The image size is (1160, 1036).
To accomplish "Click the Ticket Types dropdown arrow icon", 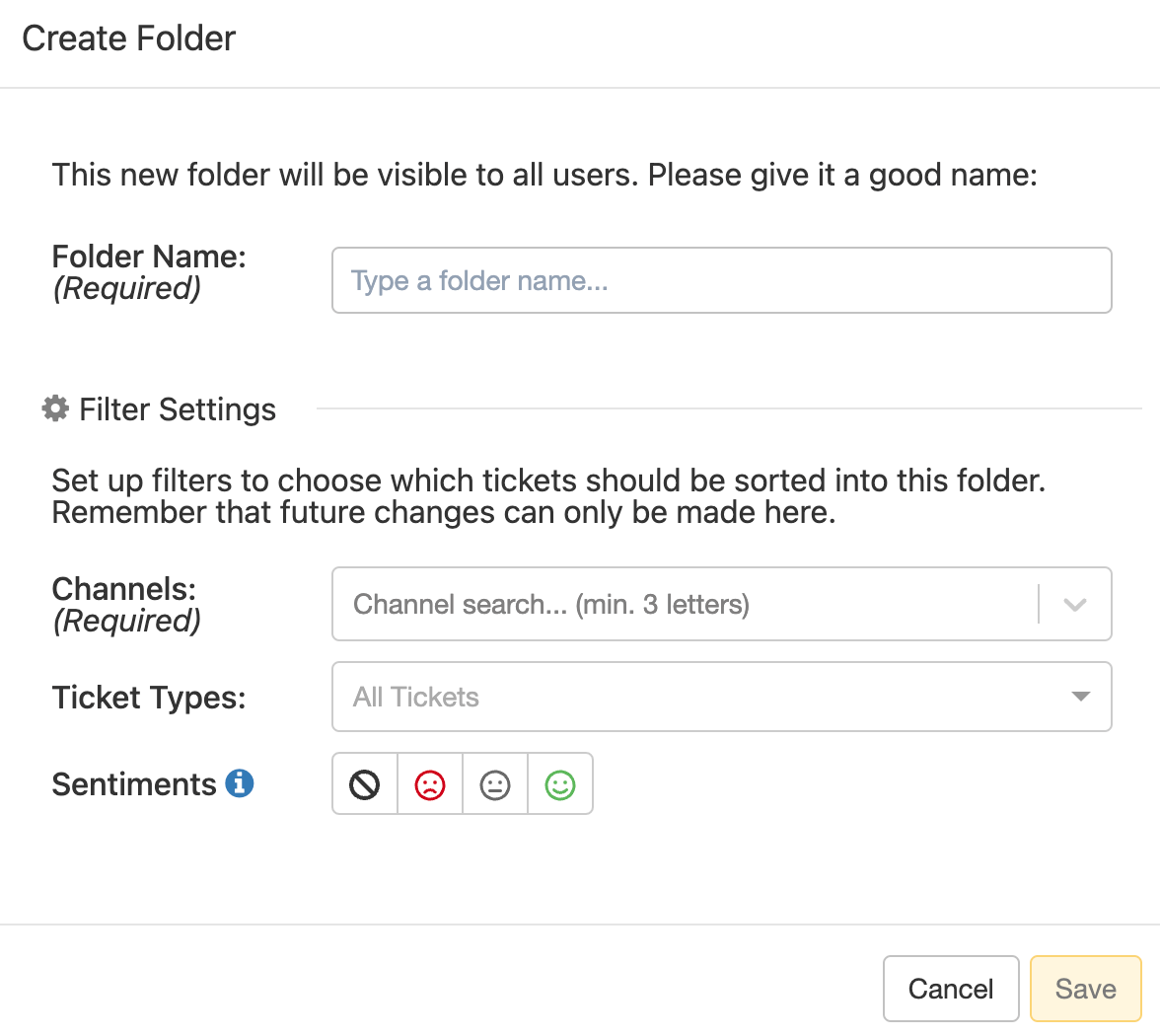I will (1082, 696).
